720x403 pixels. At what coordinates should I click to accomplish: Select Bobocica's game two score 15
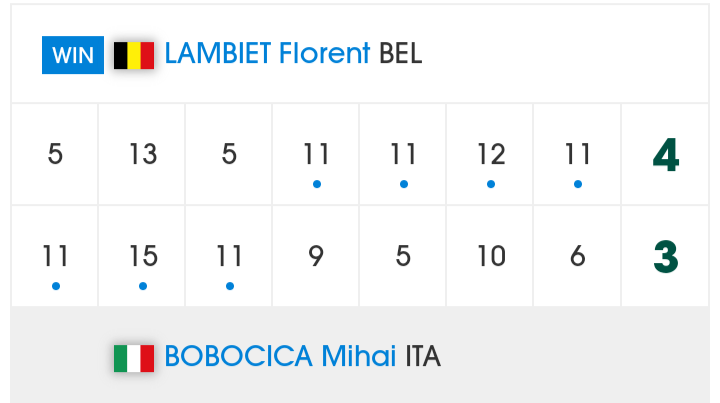pyautogui.click(x=143, y=256)
